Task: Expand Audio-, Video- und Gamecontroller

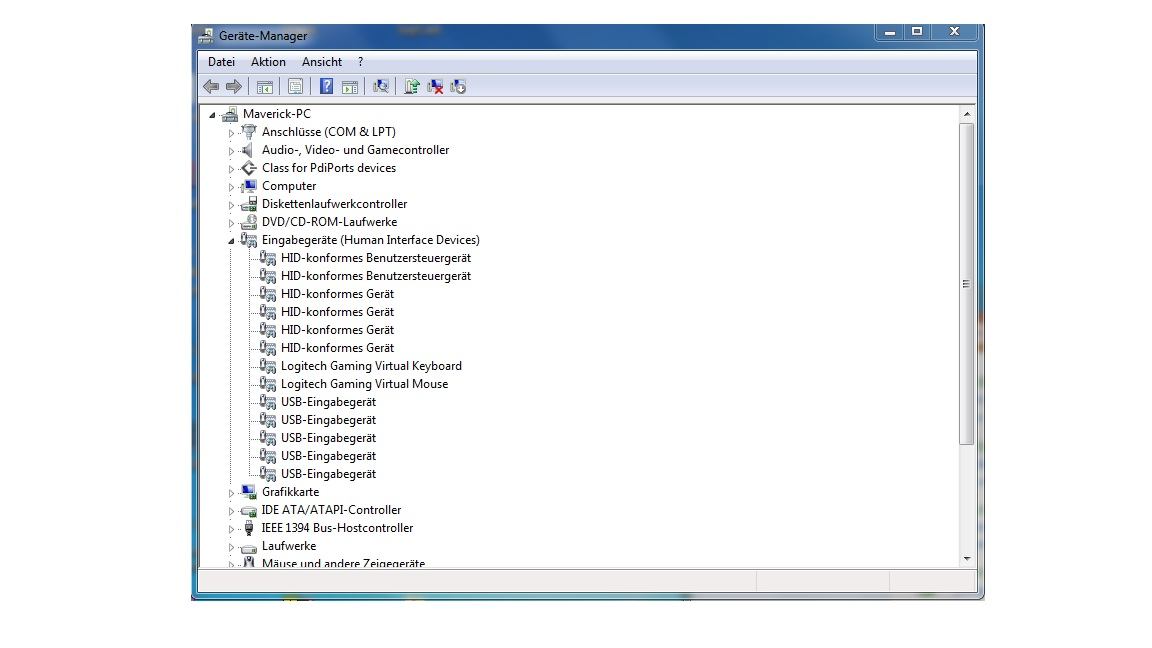Action: coord(231,151)
